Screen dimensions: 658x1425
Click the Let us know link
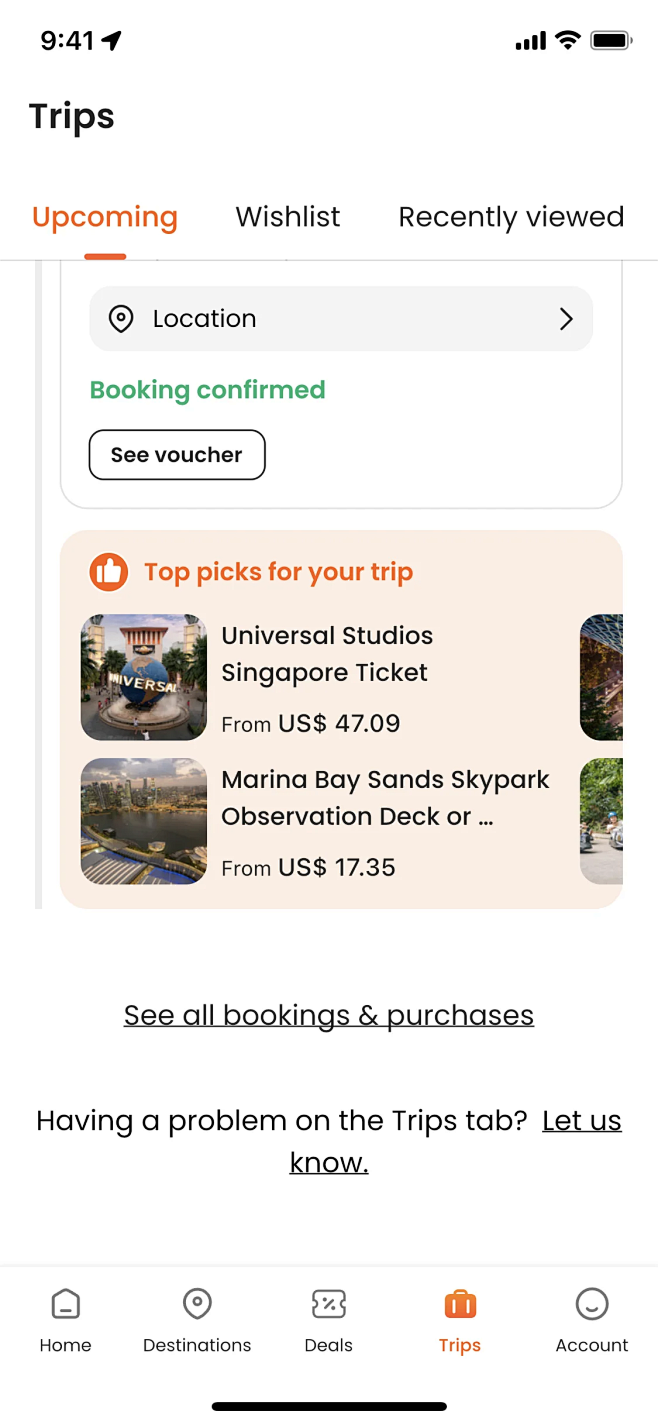click(x=581, y=1121)
